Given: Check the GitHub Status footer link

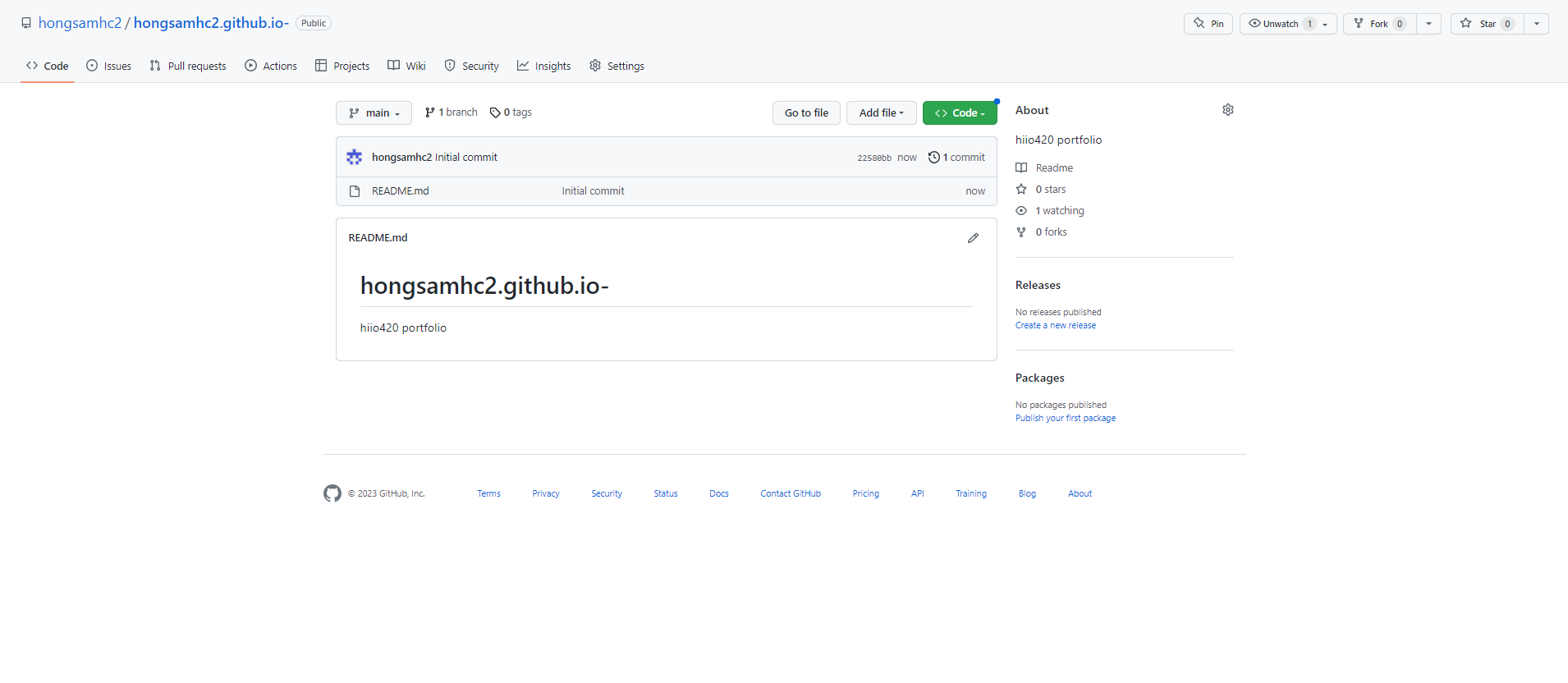Looking at the screenshot, I should point(666,493).
